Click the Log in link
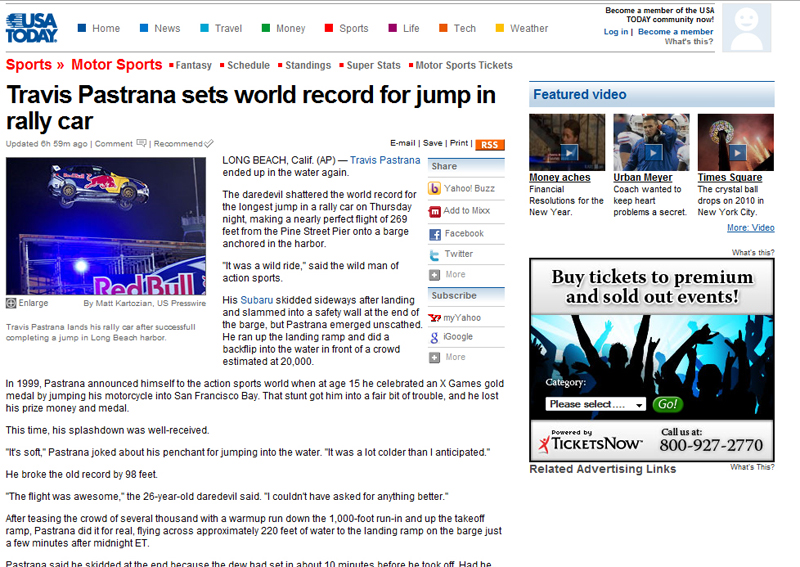 (616, 32)
